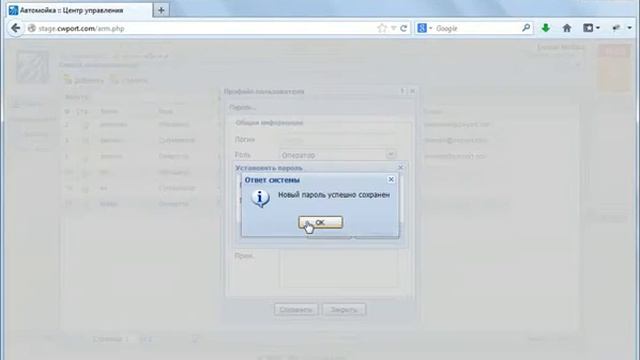Viewport: 640px width, 360px height.
Task: Select the 'Автомойка :: Центр управления' tab
Action: pyautogui.click(x=78, y=10)
